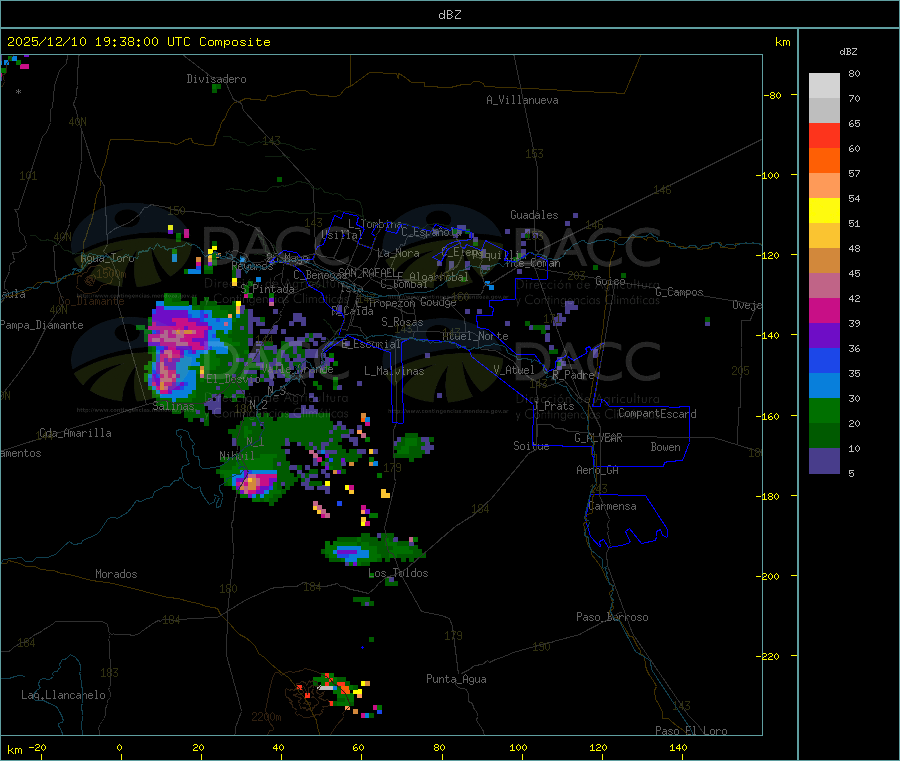900x761 pixels.
Task: Select the Punta_Agua label
Action: [456, 680]
